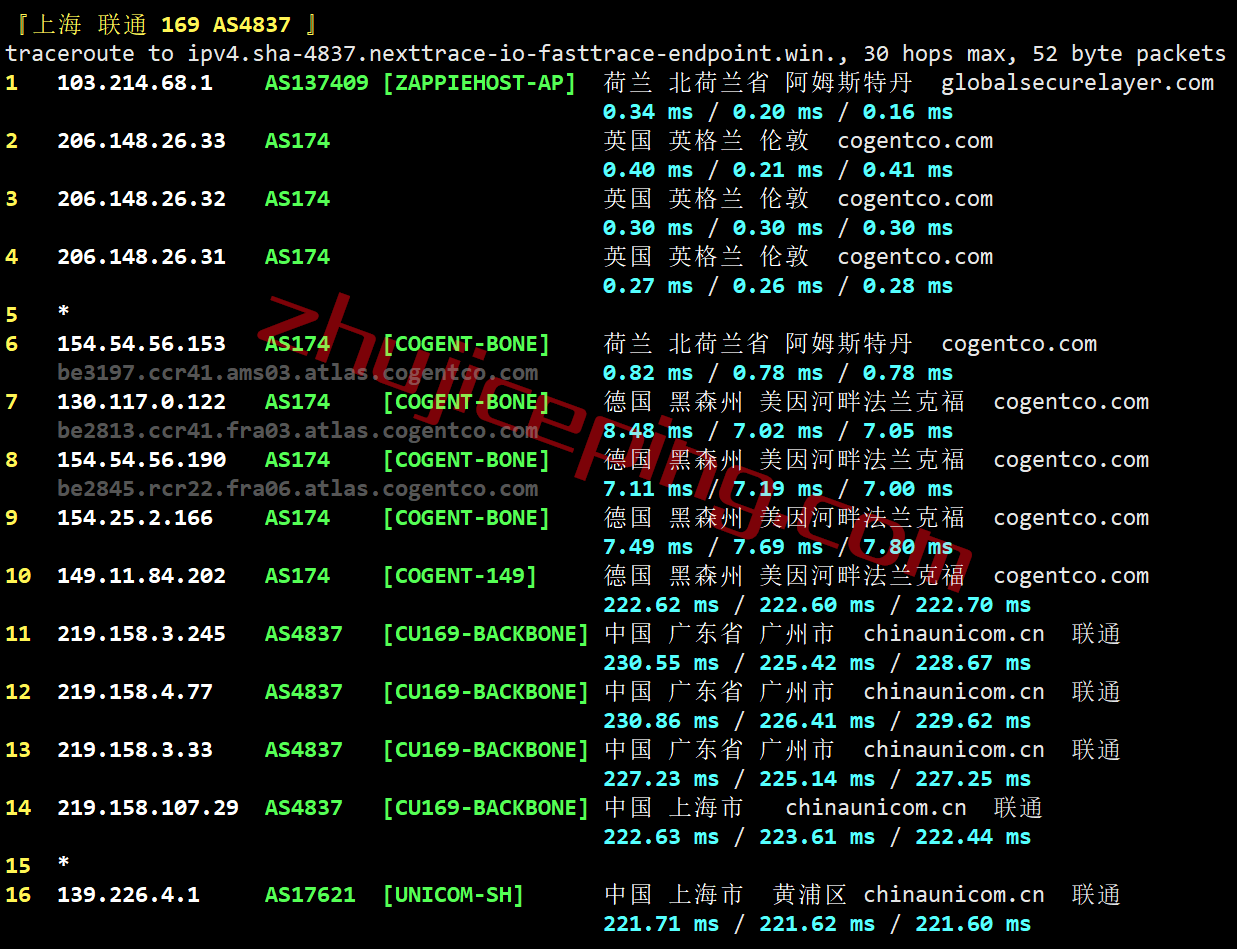
Task: Select IP address 206.148.26.32
Action: (x=141, y=199)
